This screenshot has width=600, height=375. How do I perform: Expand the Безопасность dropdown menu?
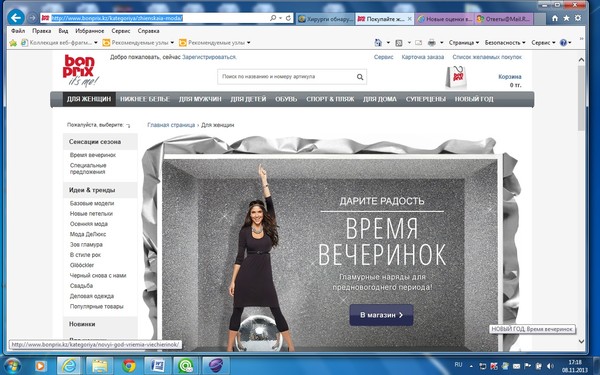point(505,43)
